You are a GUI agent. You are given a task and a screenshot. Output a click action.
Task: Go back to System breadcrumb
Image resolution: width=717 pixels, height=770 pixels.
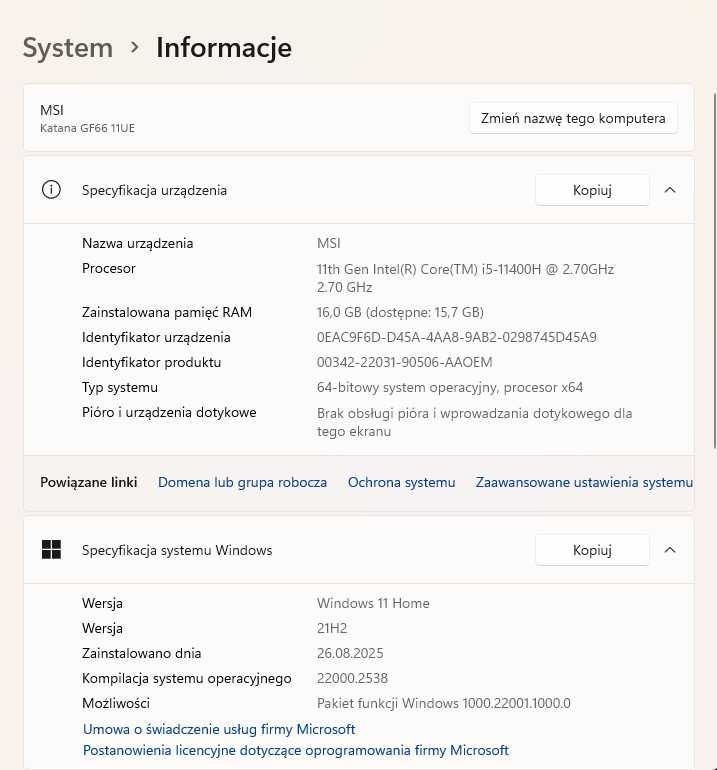tap(68, 48)
